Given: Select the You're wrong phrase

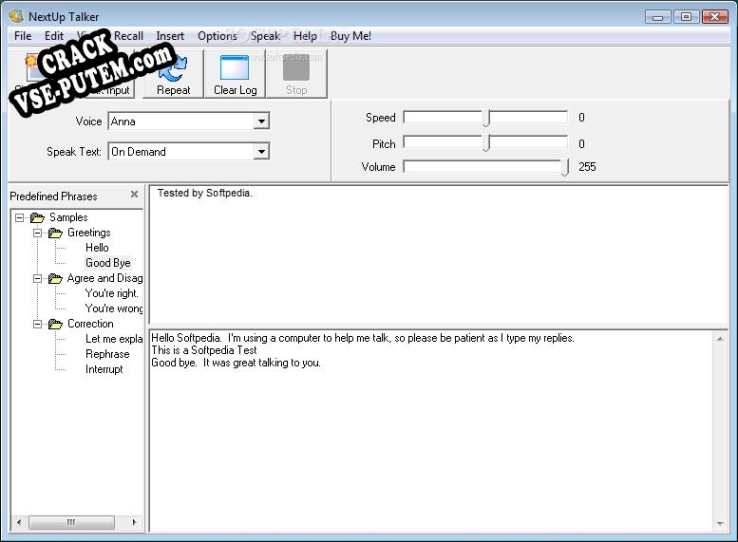Looking at the screenshot, I should pyautogui.click(x=113, y=309).
